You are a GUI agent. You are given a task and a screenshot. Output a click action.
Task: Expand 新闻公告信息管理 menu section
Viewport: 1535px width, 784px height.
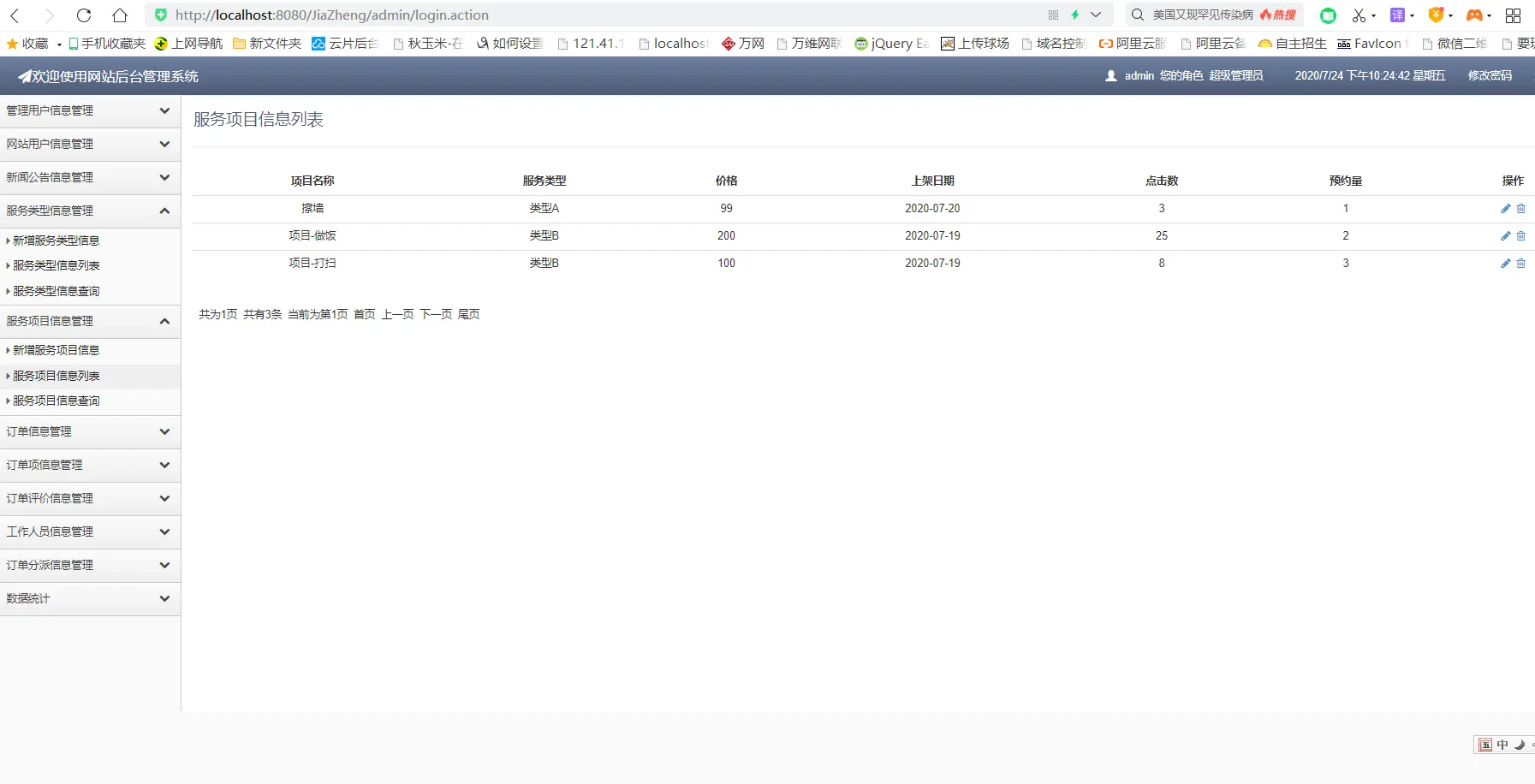(91, 178)
